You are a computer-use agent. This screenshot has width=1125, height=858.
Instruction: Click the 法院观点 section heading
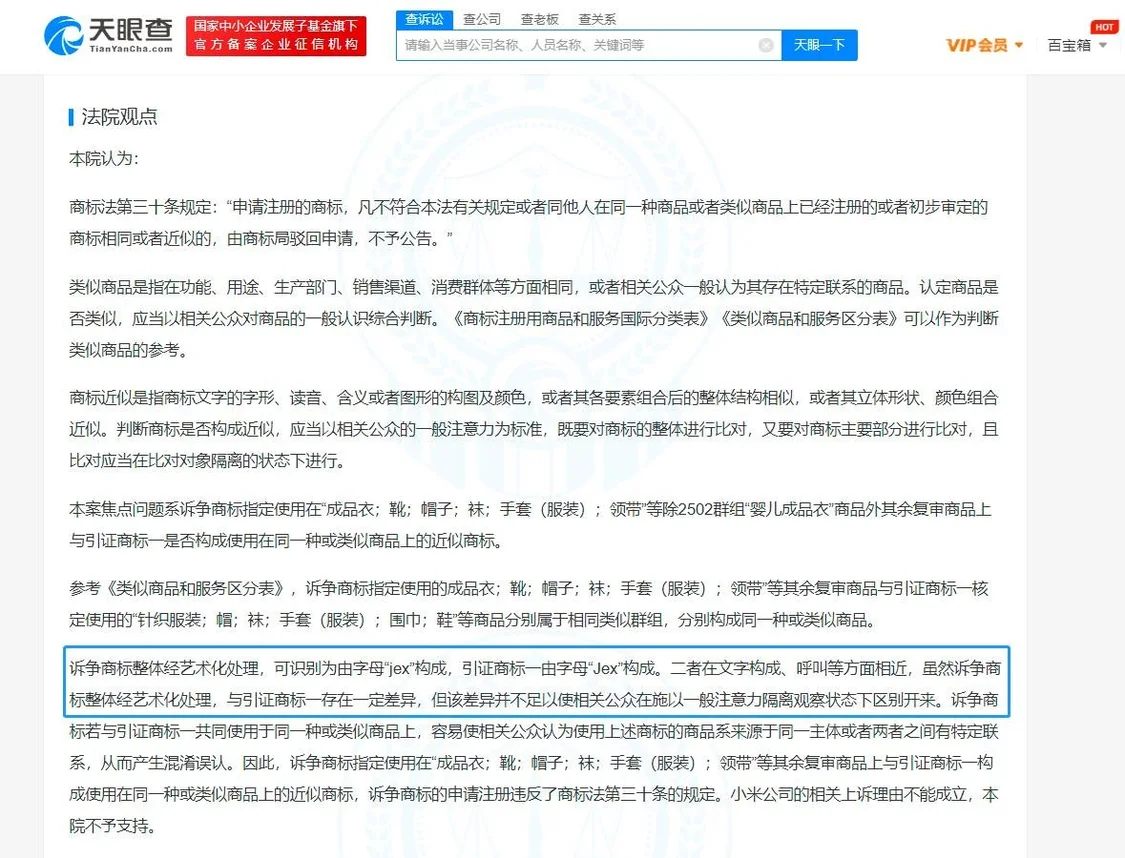pyautogui.click(x=119, y=117)
